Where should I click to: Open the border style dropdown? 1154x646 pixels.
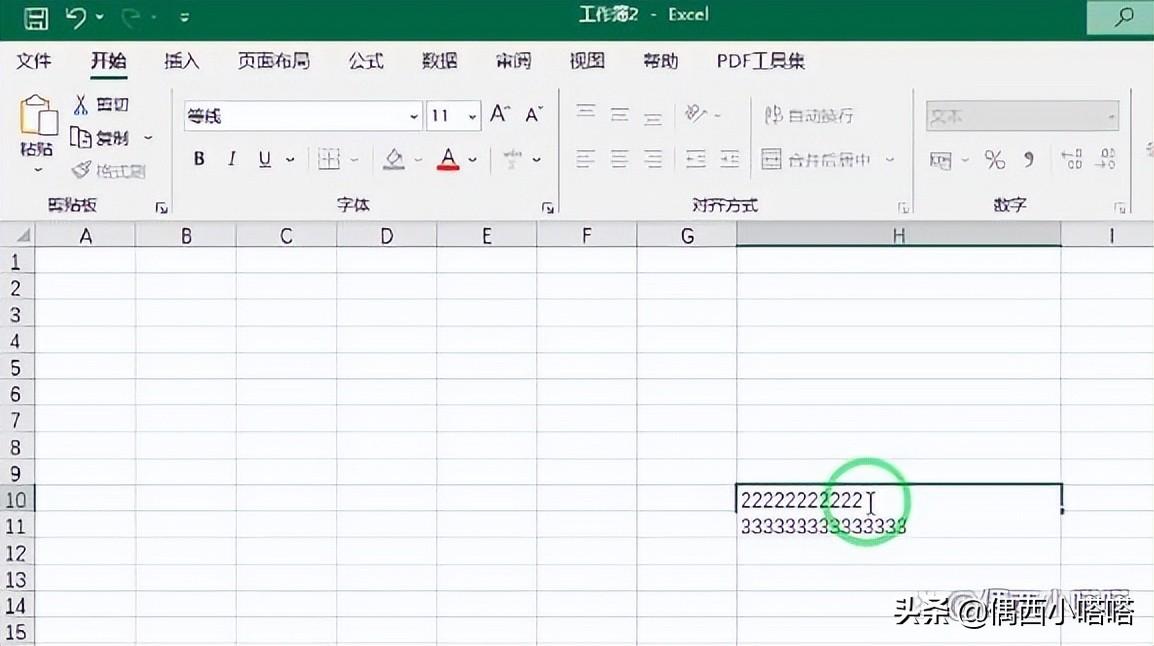[x=352, y=158]
